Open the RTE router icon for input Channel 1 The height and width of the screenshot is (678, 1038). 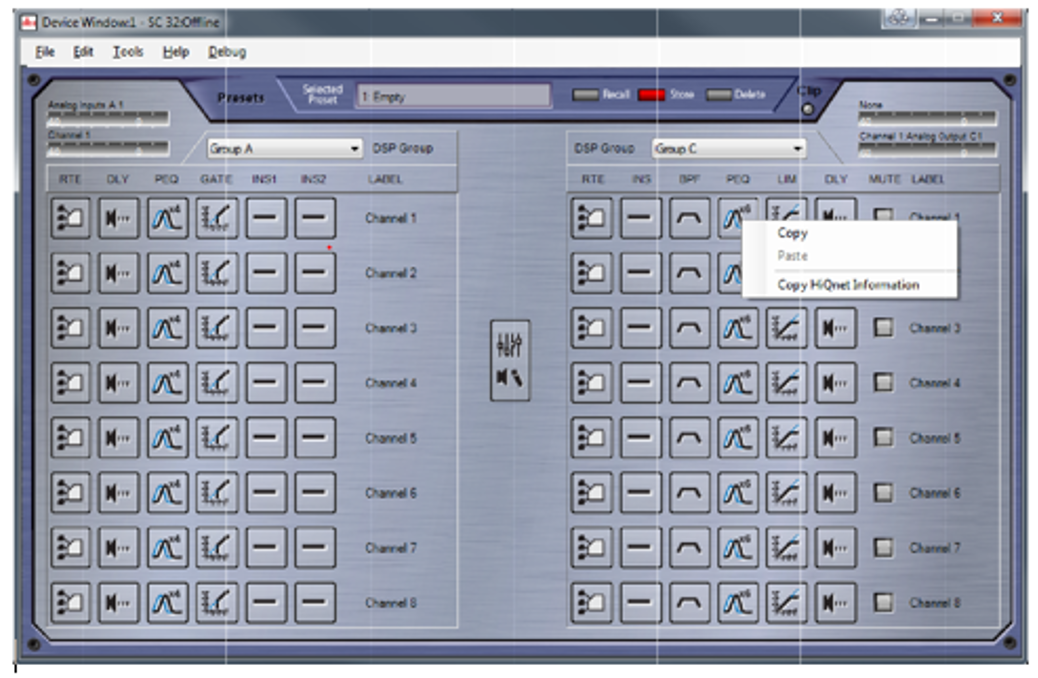pos(70,218)
